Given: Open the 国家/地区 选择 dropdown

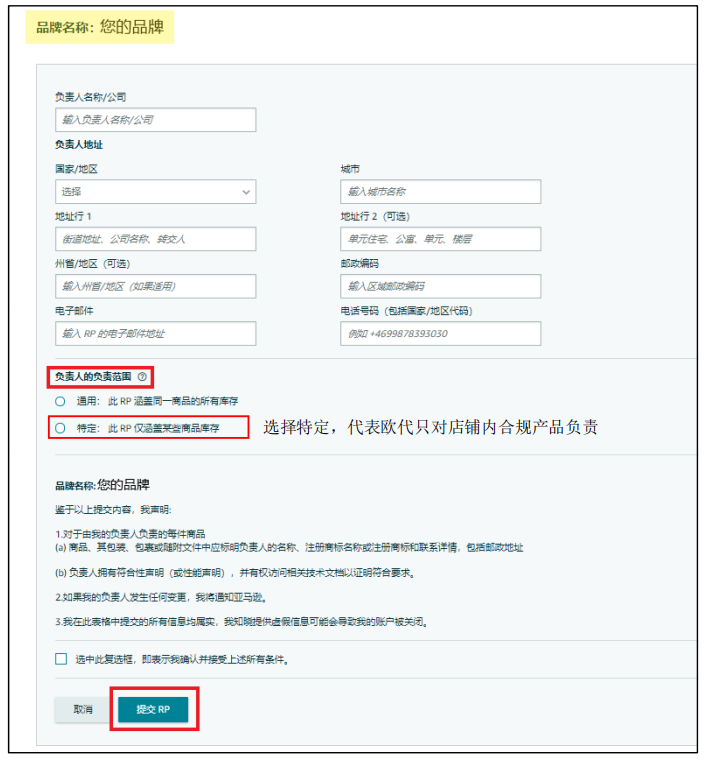Looking at the screenshot, I should (x=155, y=192).
